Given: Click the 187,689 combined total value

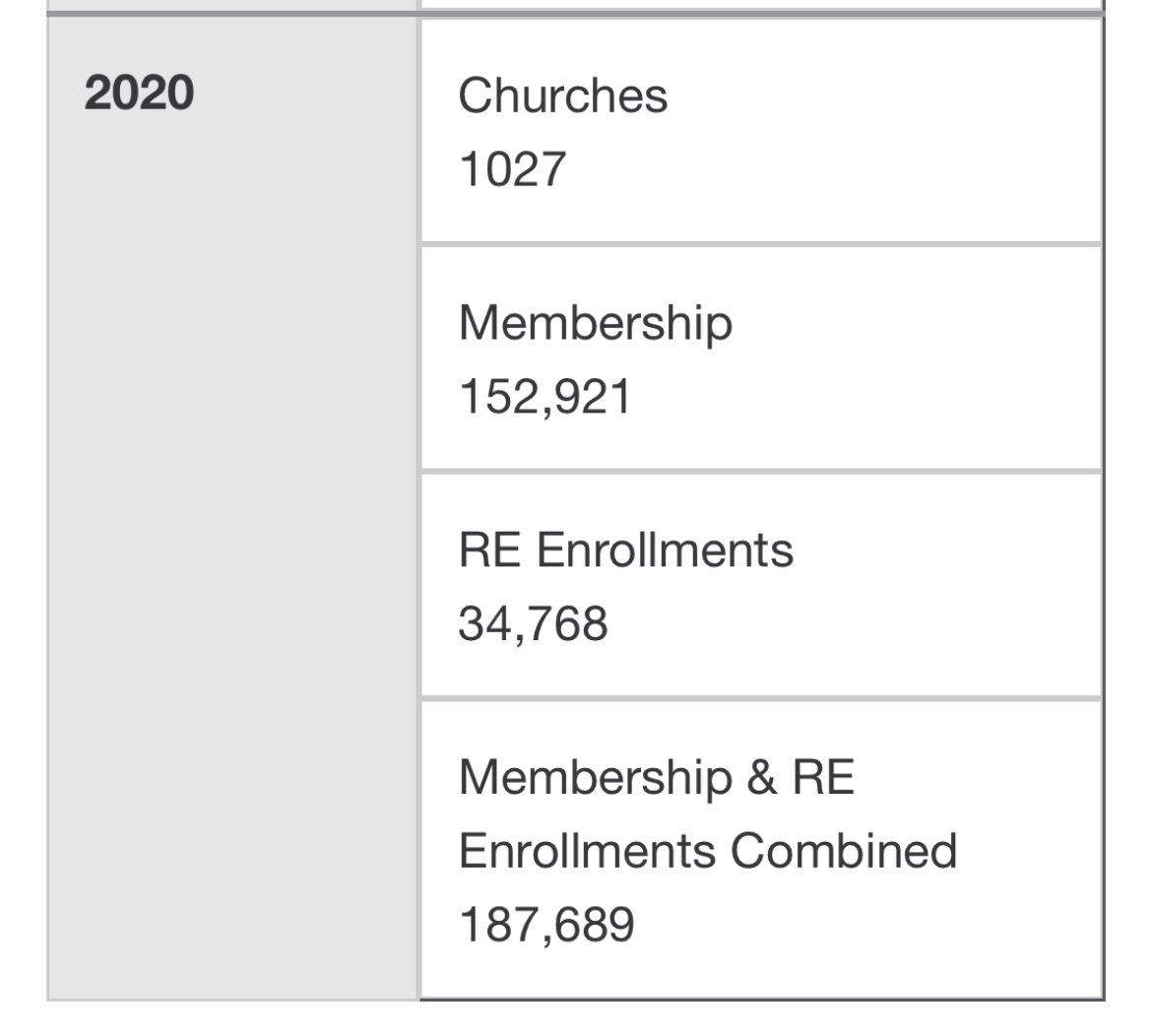Looking at the screenshot, I should (x=546, y=925).
